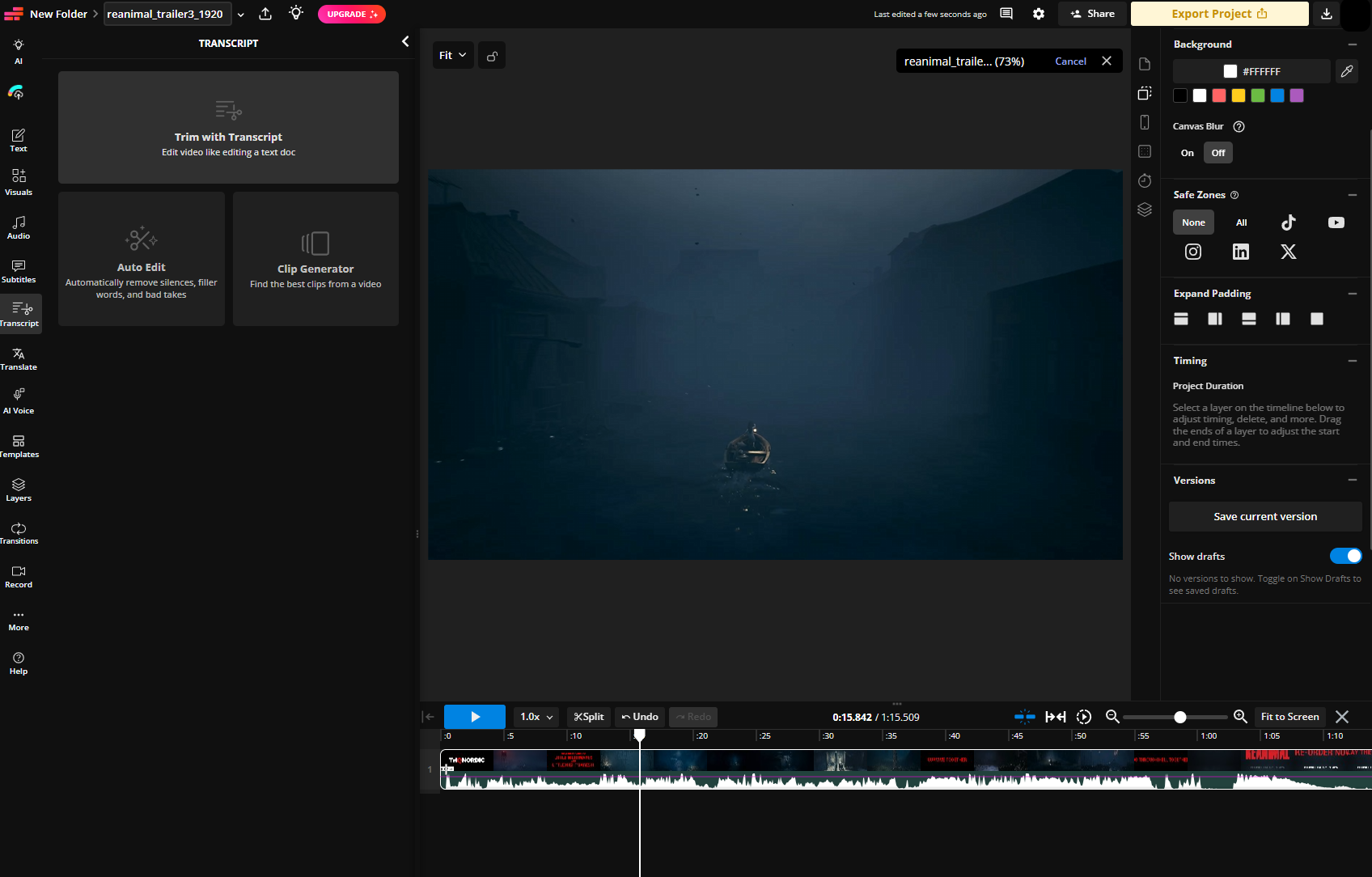Open the AI Voice panel

pos(19,401)
